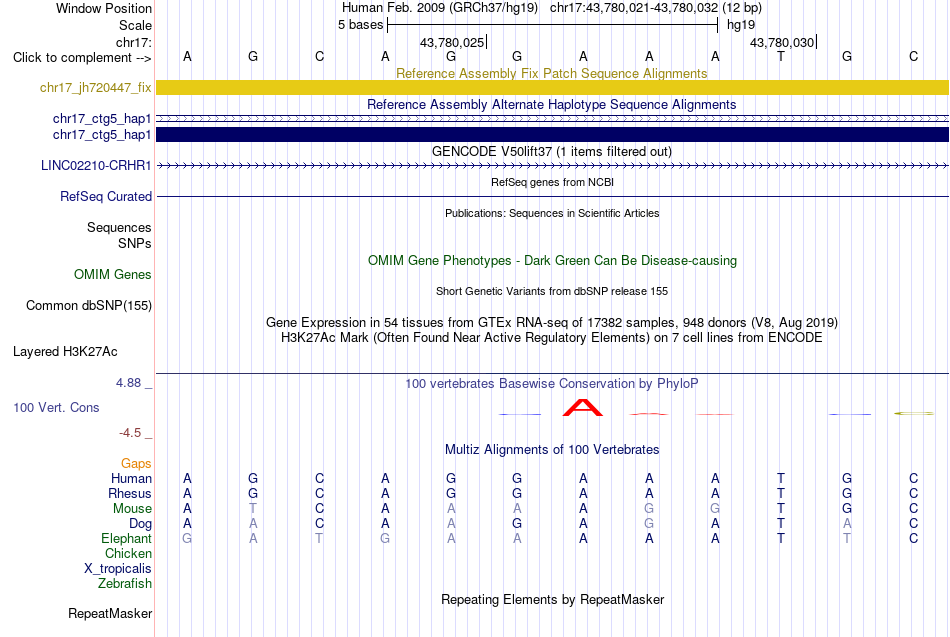This screenshot has width=950, height=637.
Task: Open the 'OMIM Gene Phenotypes' green title
Action: pyautogui.click(x=553, y=261)
